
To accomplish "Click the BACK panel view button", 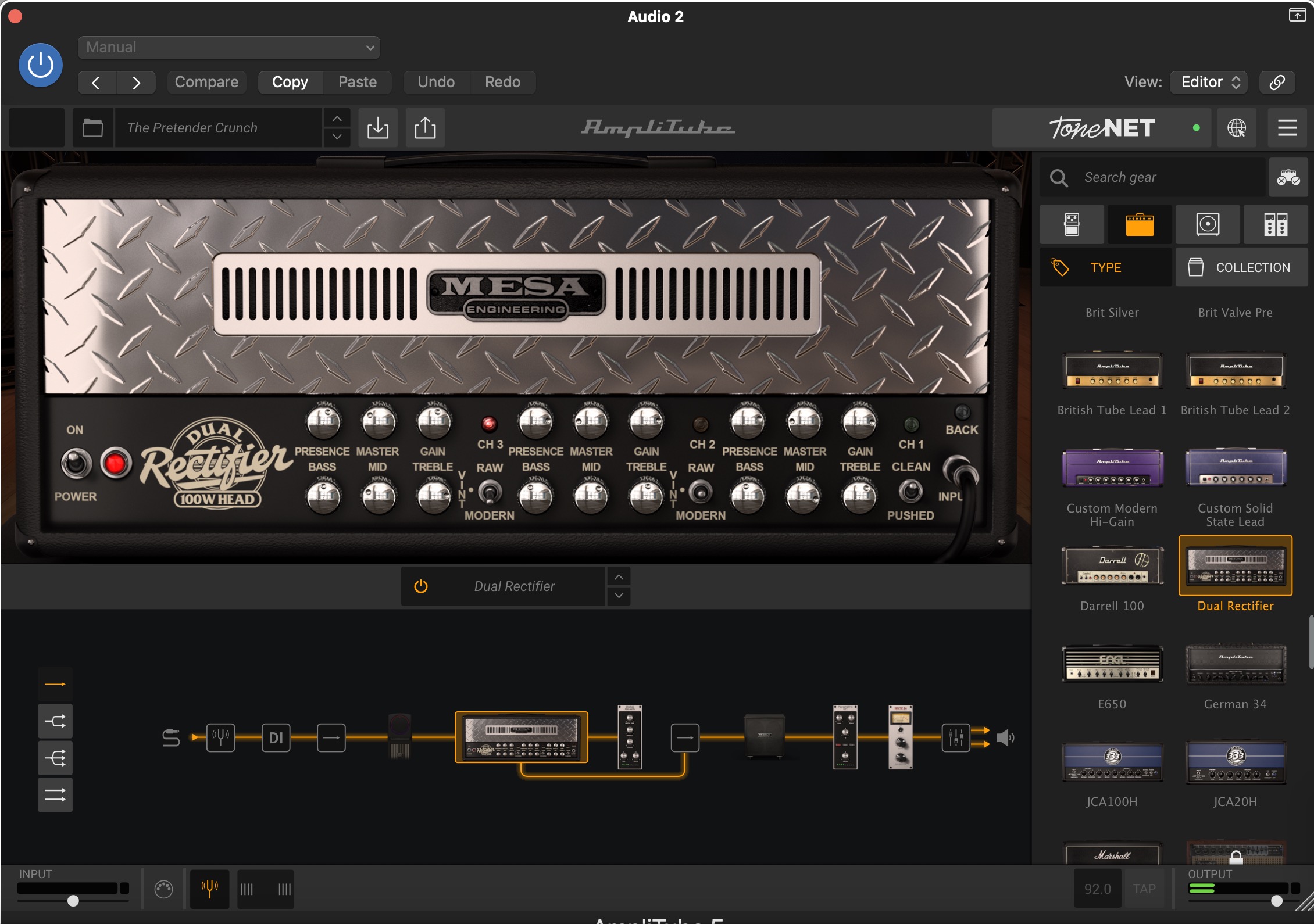I will click(962, 412).
